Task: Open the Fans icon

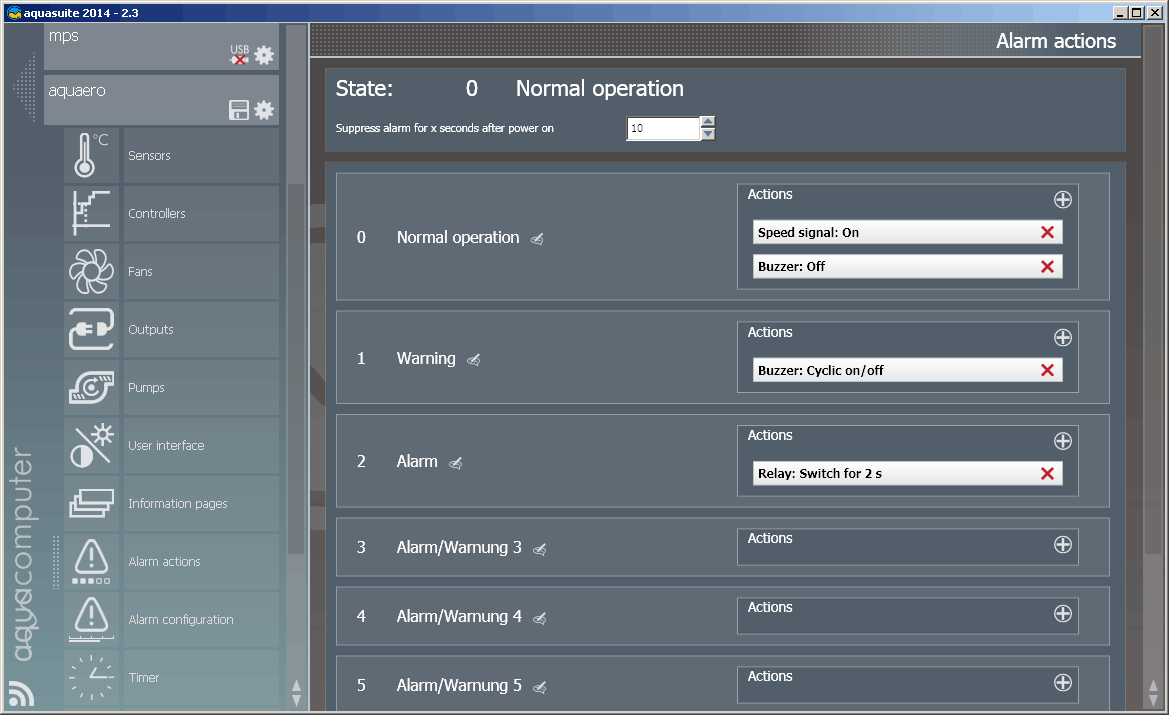Action: [92, 271]
